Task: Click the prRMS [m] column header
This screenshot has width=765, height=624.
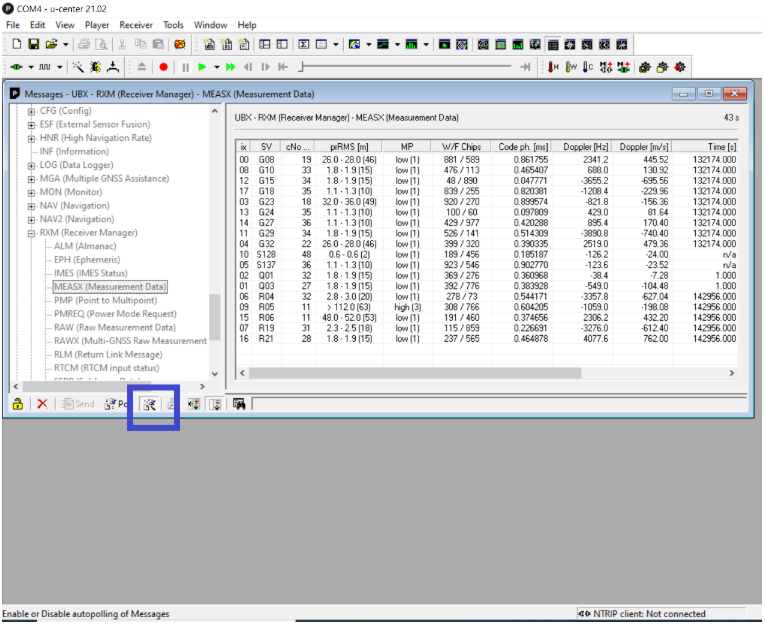Action: [348, 146]
